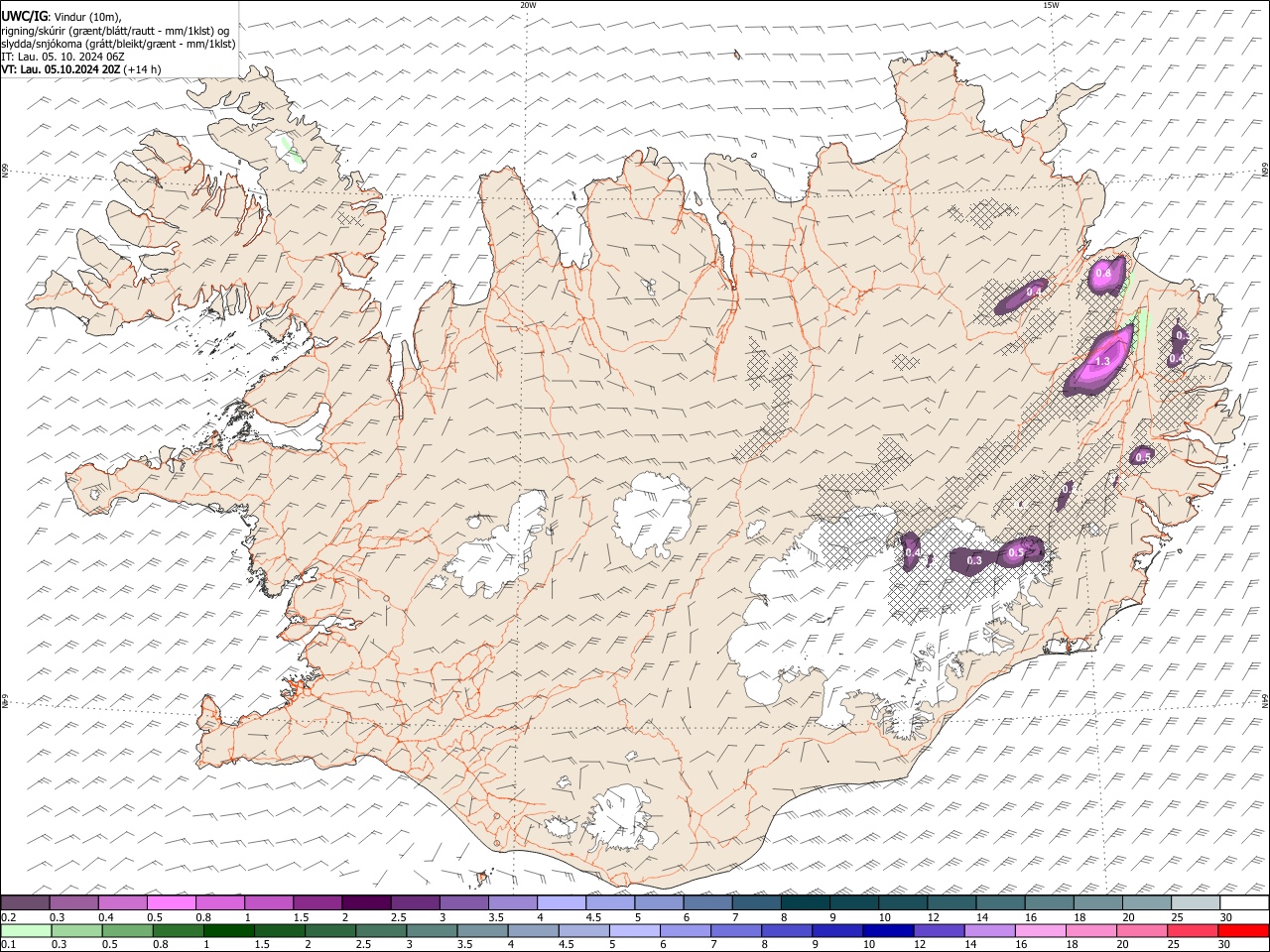The image size is (1270, 952).
Task: Pick the bright red 30 bottom-row swatch
Action: 1244,930
